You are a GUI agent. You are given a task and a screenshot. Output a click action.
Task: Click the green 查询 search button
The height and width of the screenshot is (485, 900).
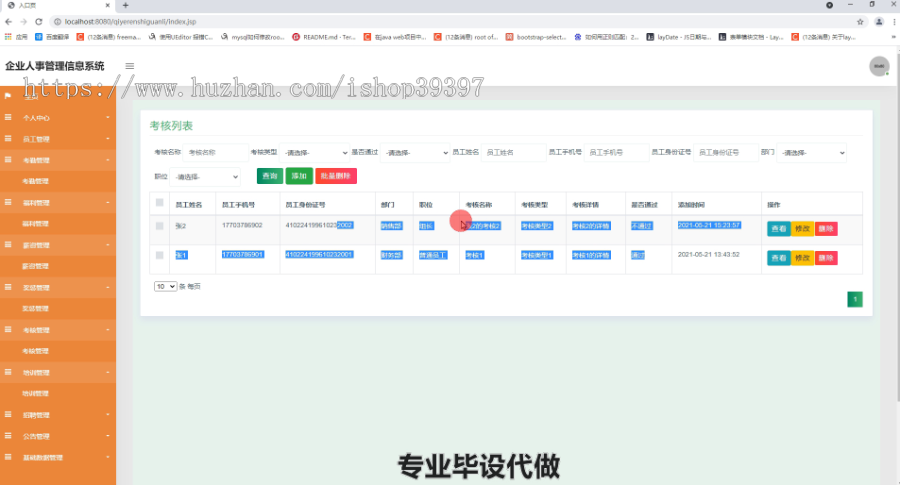coord(270,176)
